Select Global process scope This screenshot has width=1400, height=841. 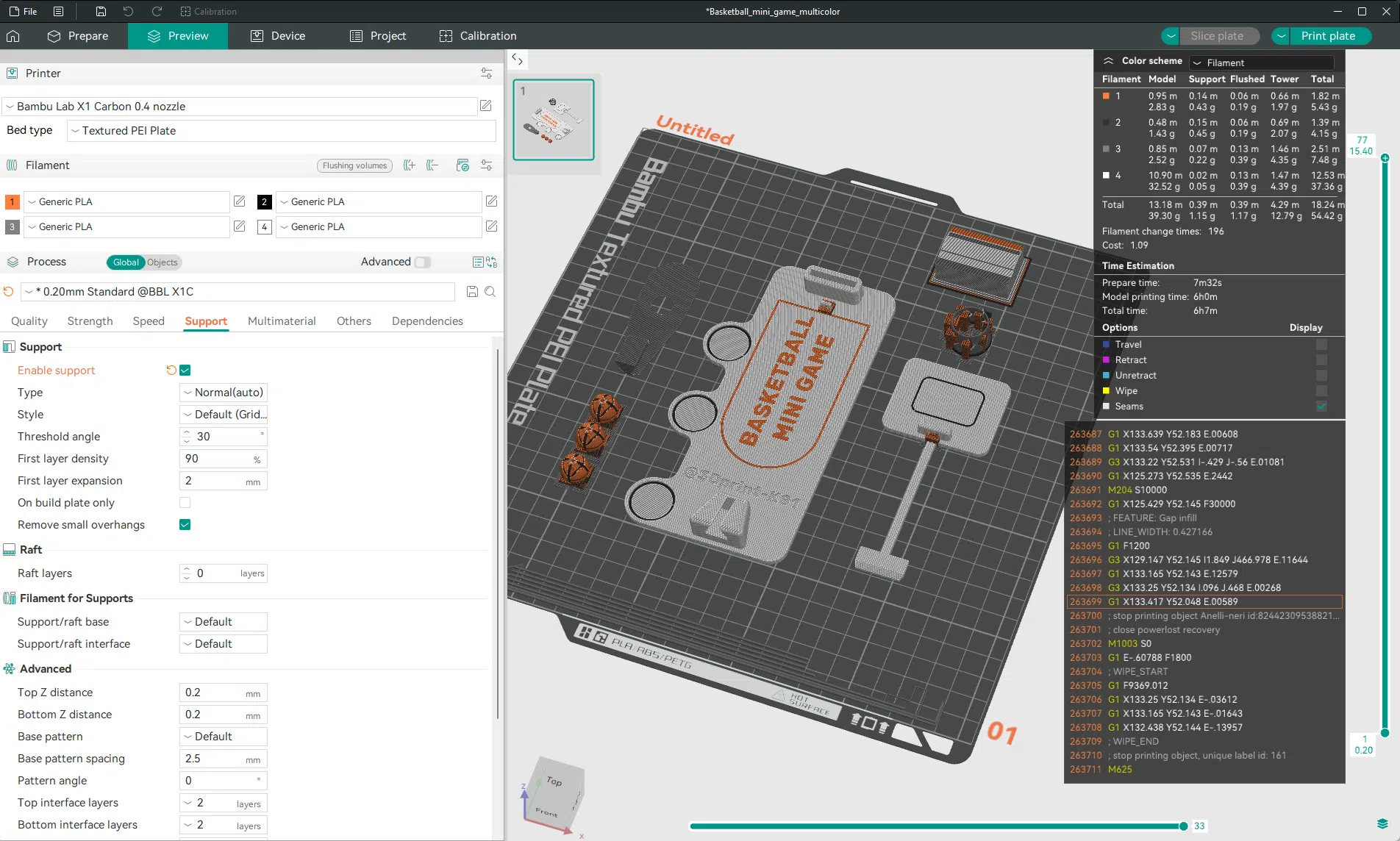tap(126, 262)
